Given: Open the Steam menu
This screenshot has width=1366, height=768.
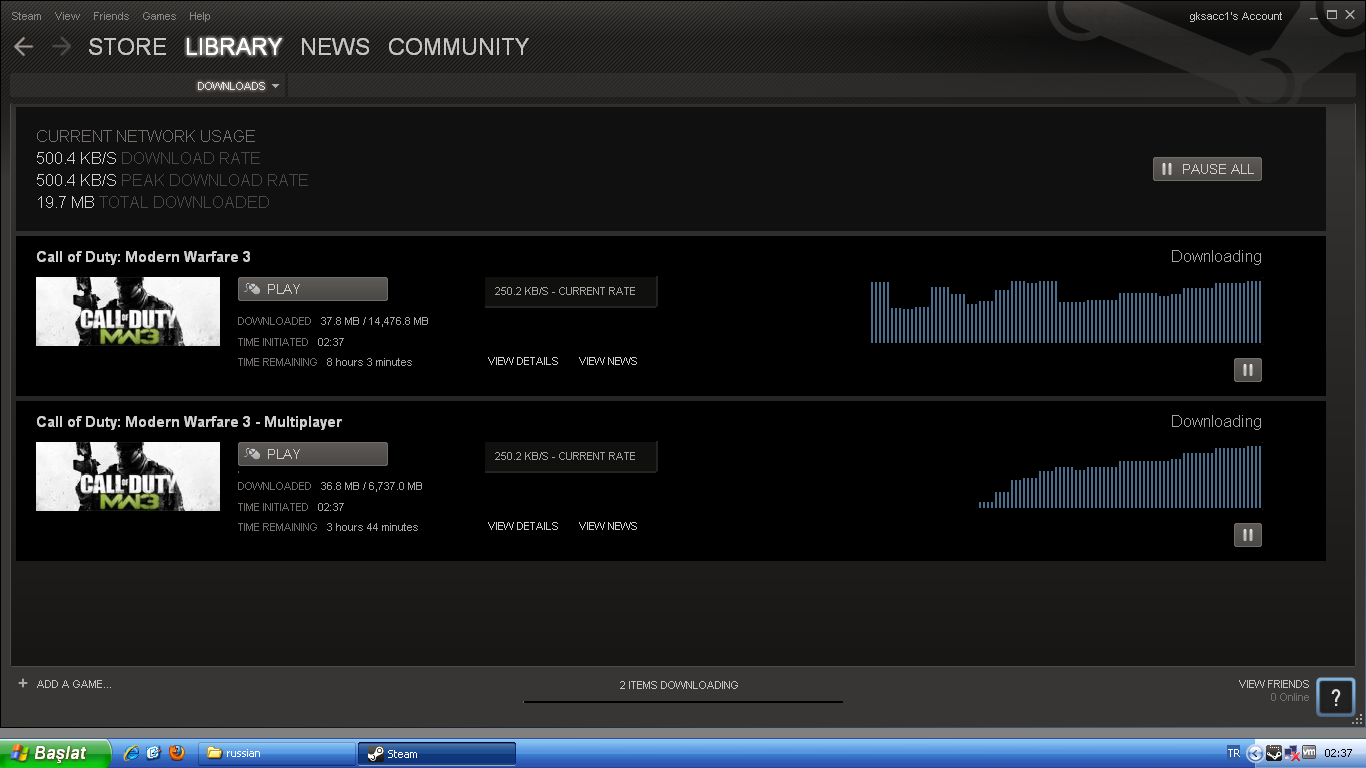Looking at the screenshot, I should (26, 16).
